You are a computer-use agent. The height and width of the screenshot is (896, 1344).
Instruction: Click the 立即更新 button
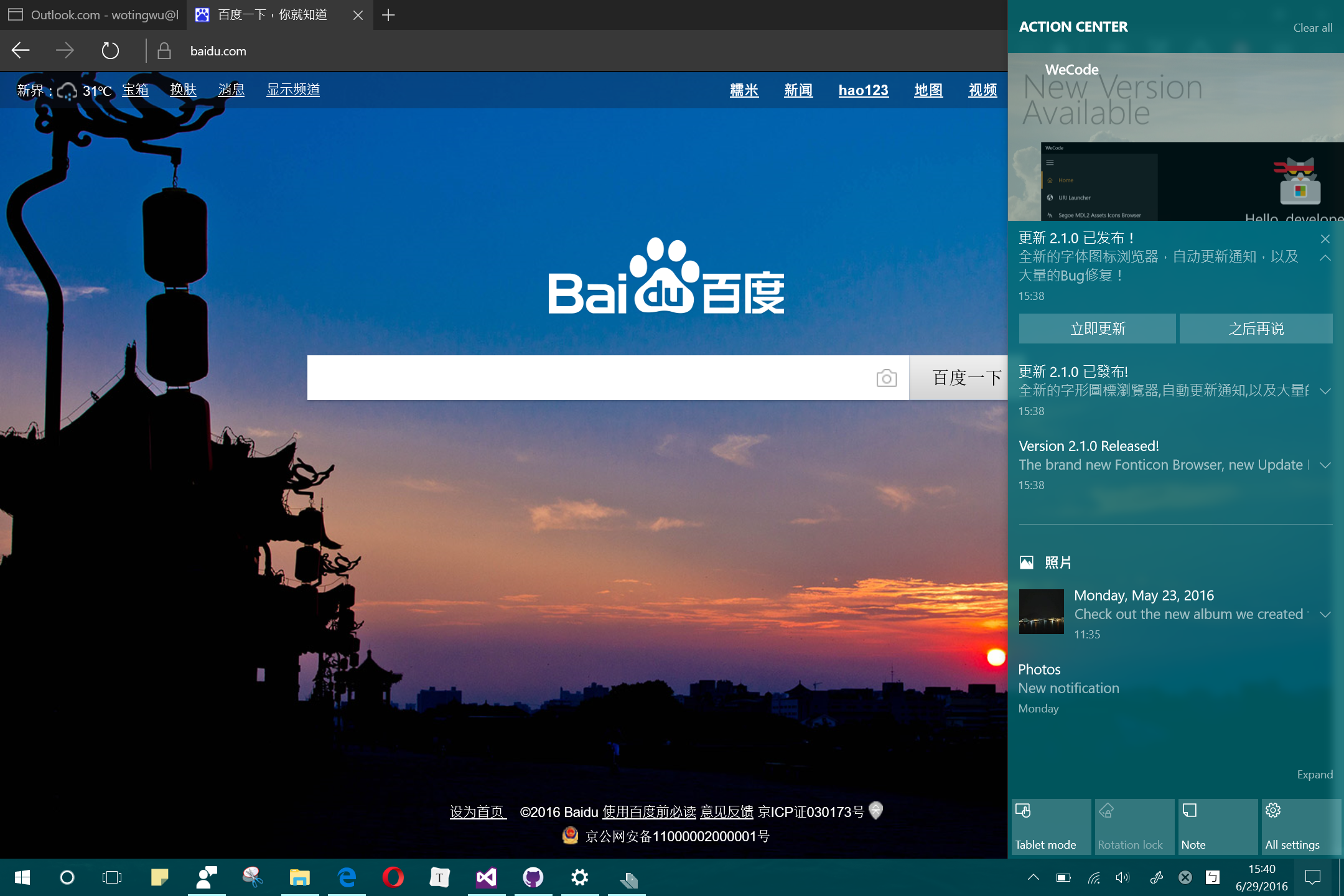1098,329
